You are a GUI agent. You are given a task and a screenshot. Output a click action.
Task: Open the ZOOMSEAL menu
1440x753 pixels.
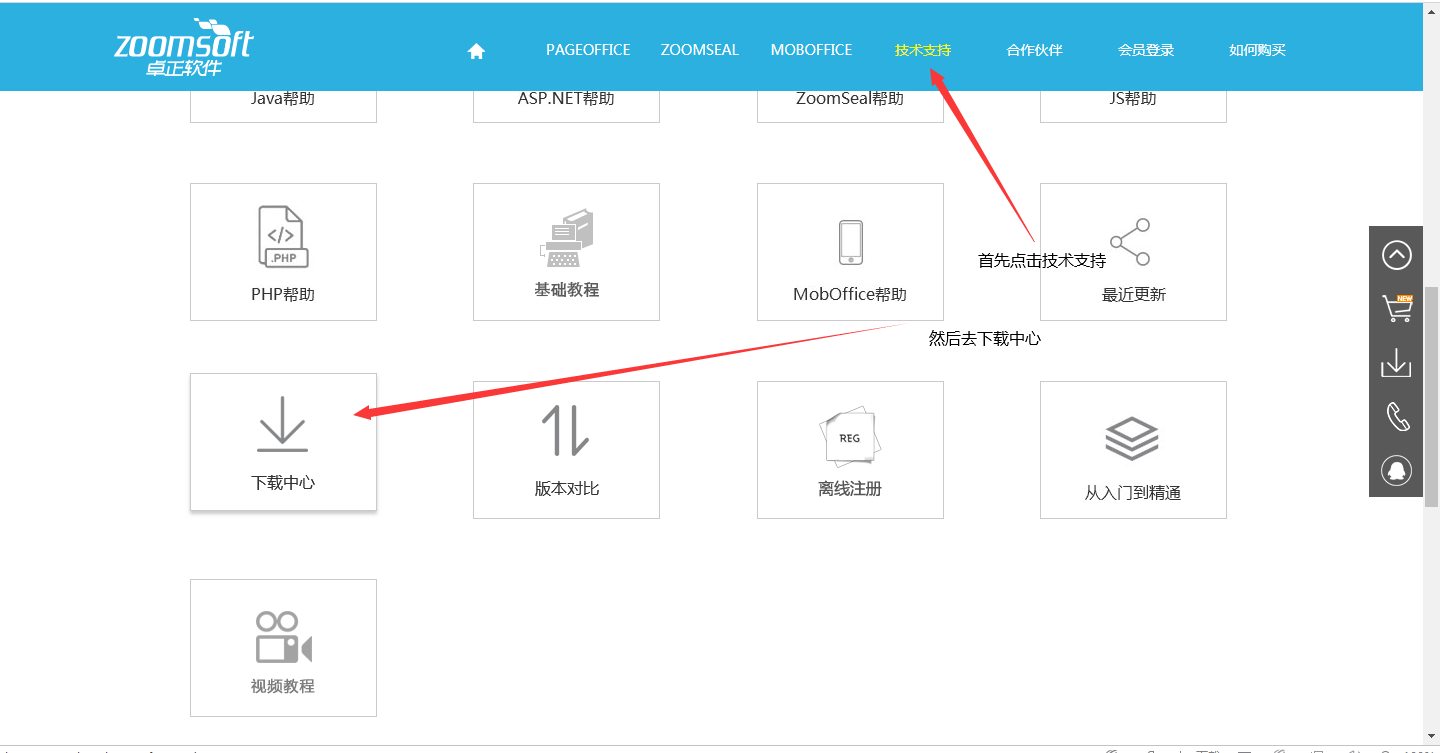(700, 50)
